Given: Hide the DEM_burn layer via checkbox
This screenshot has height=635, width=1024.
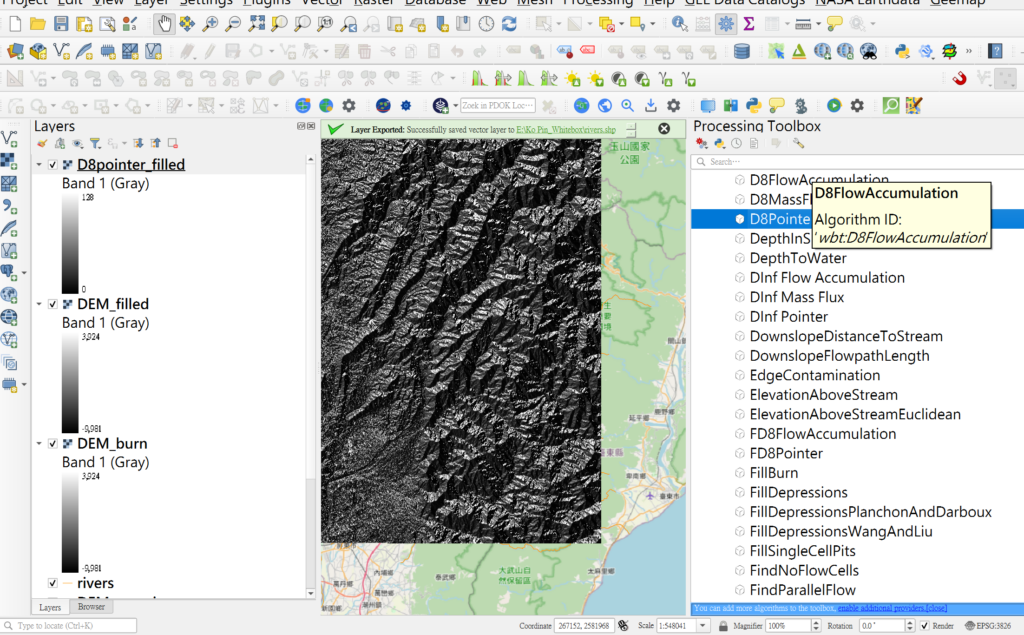Looking at the screenshot, I should pyautogui.click(x=53, y=444).
